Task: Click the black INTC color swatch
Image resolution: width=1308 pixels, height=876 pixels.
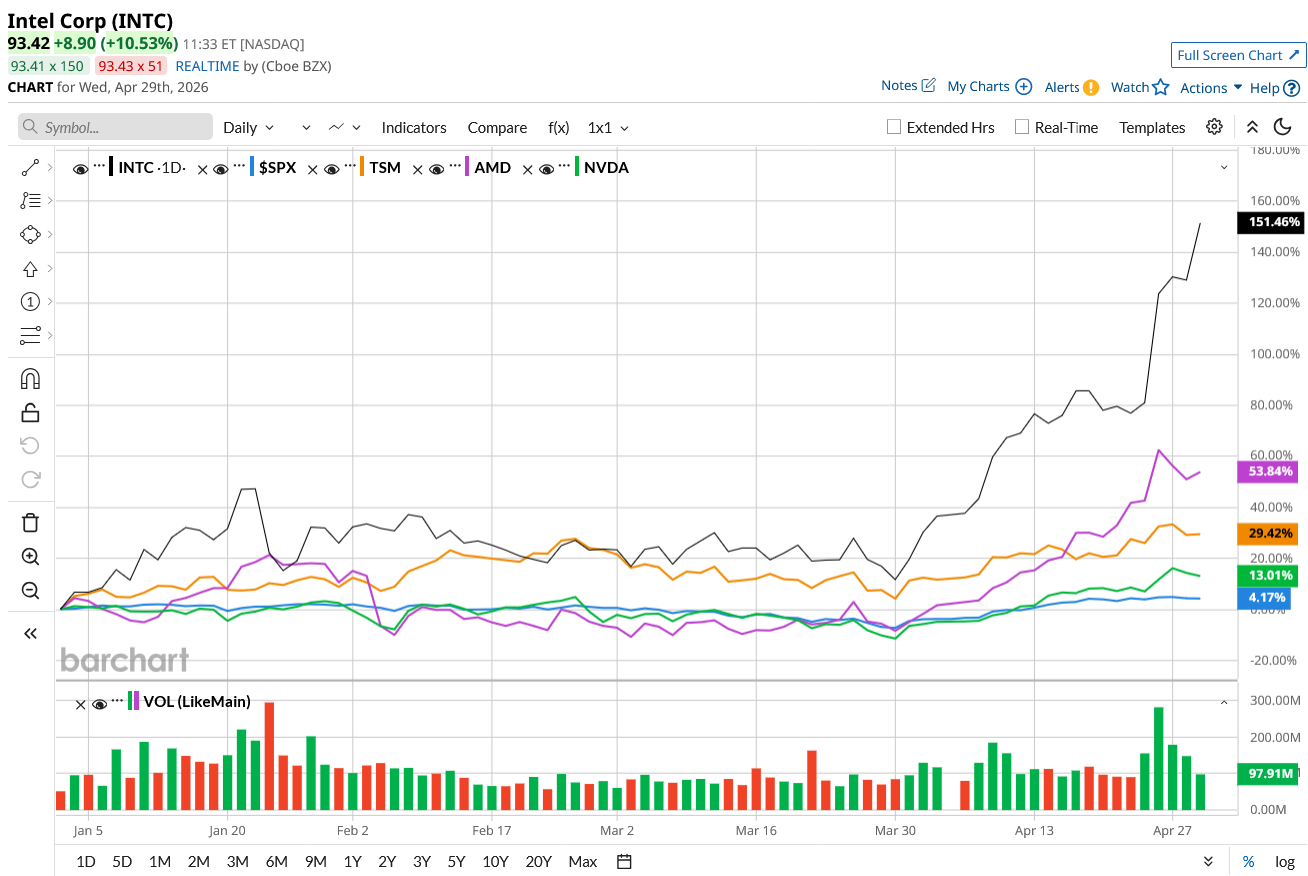Action: point(112,168)
